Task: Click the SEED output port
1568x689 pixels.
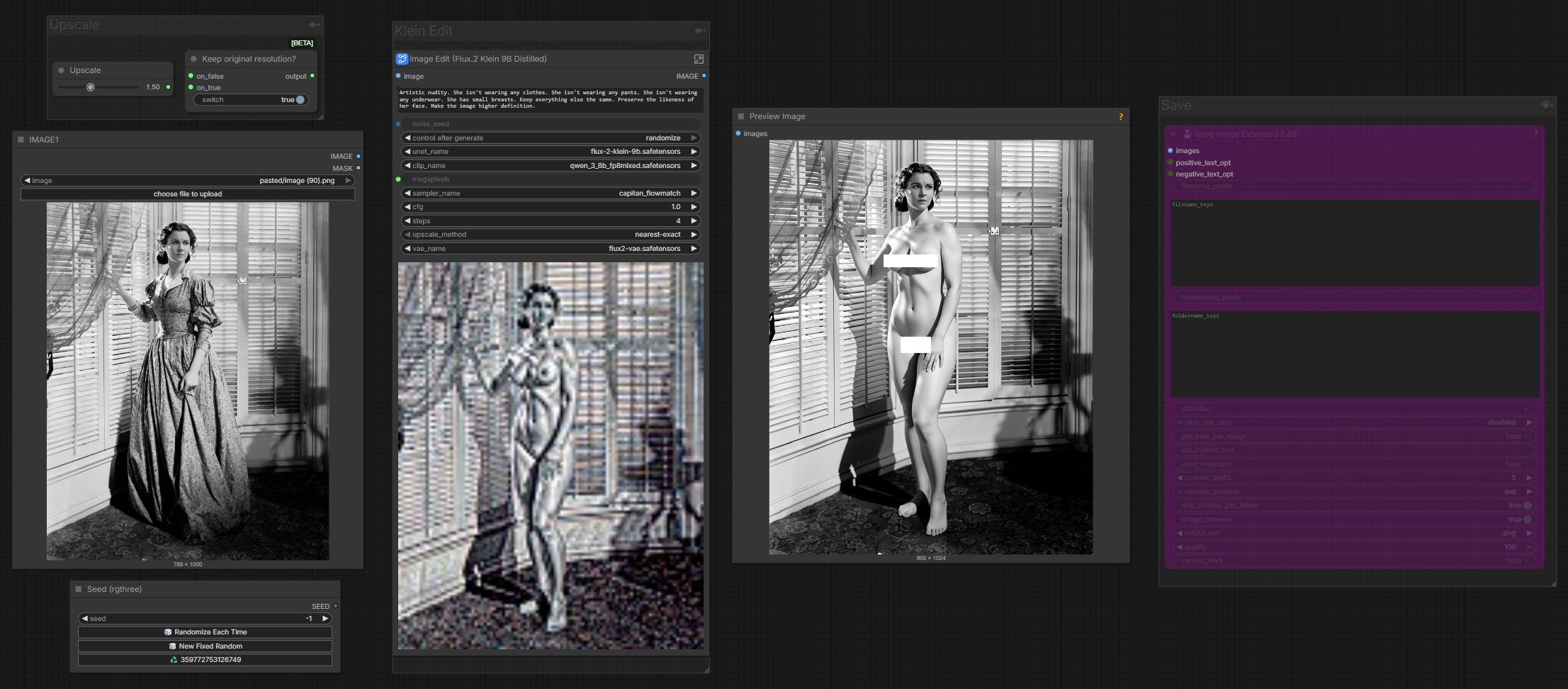Action: coord(335,606)
